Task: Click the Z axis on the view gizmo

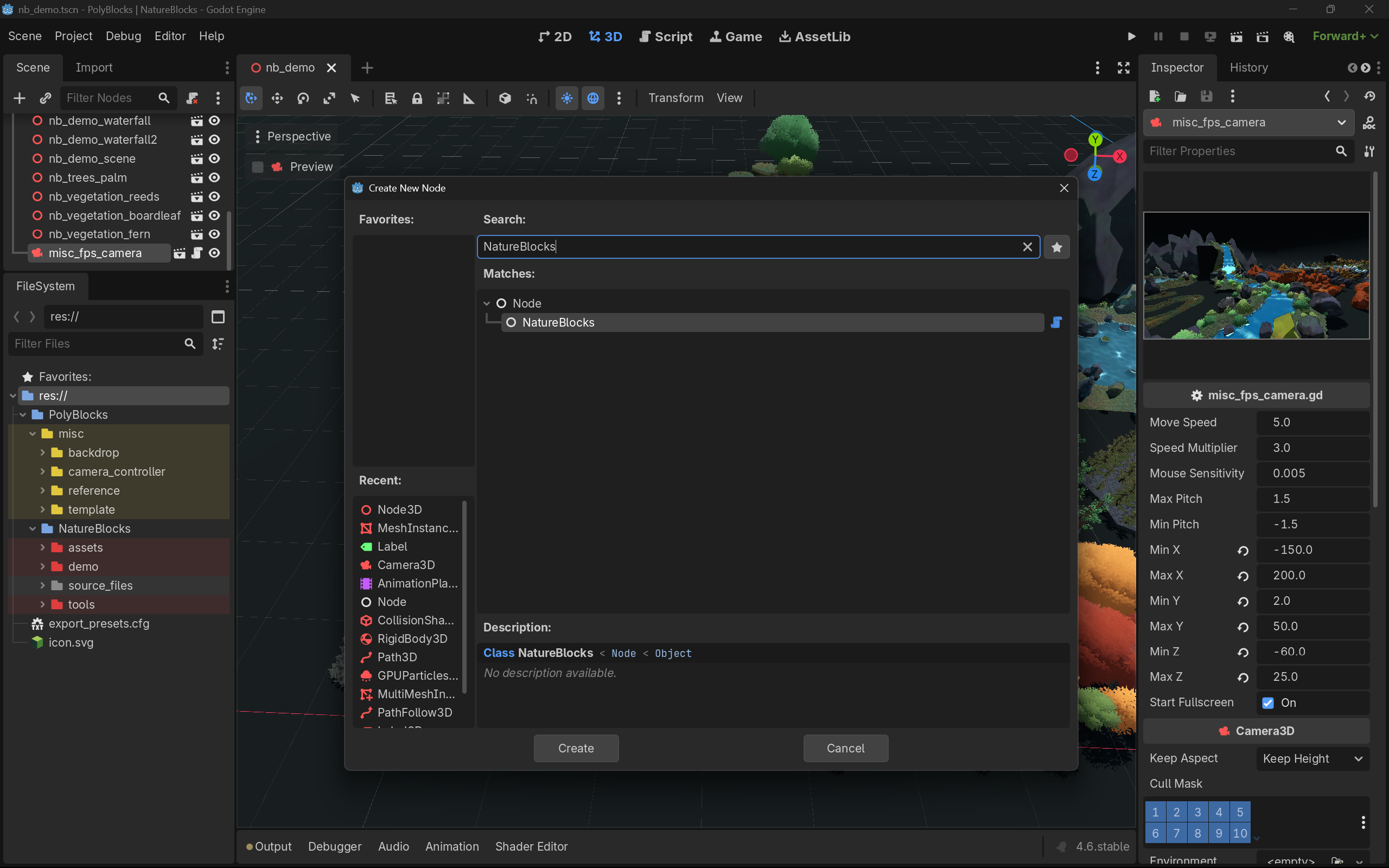Action: (x=1094, y=174)
